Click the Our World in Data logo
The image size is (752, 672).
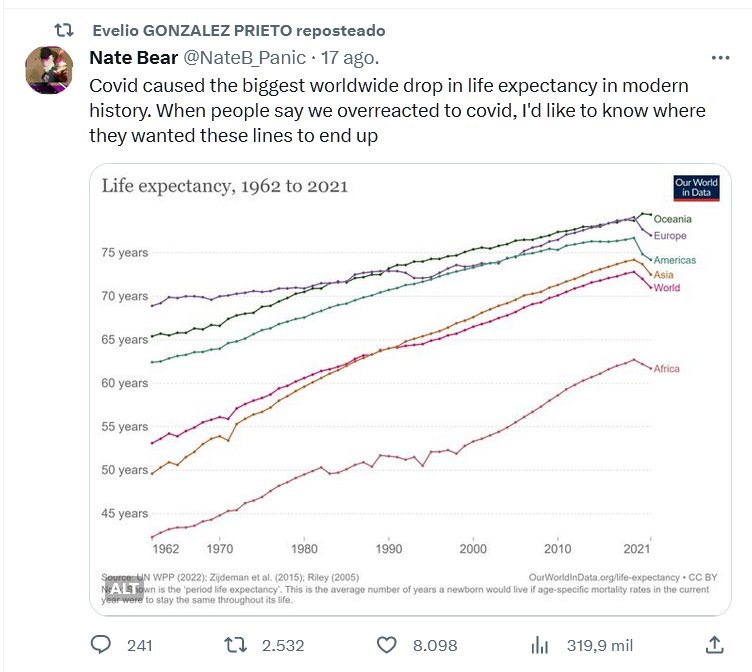696,188
